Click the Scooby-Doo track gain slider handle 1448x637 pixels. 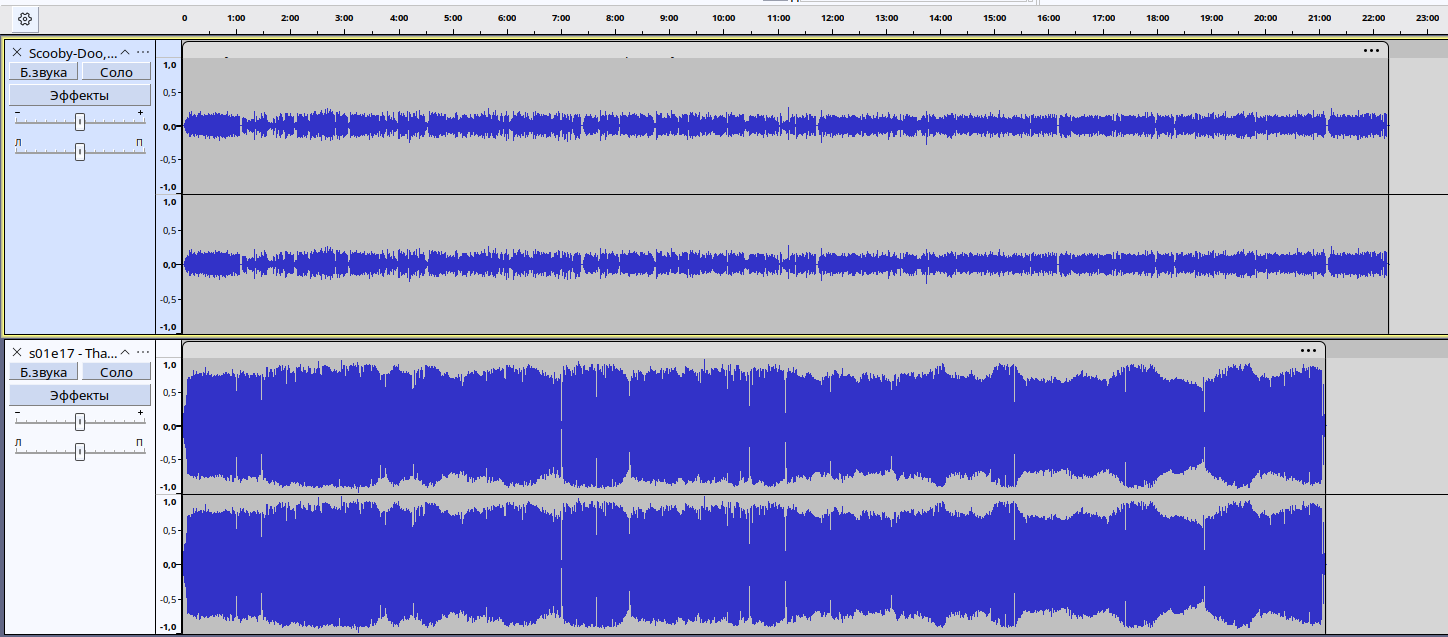click(x=80, y=122)
